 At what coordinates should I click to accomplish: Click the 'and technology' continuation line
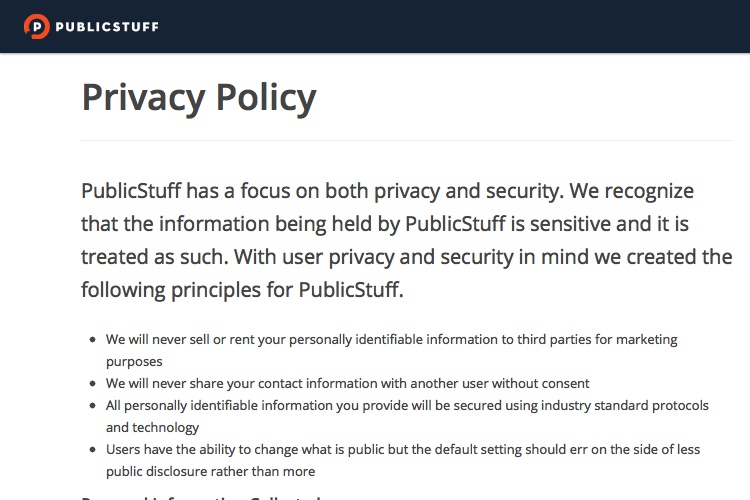pyautogui.click(x=152, y=428)
